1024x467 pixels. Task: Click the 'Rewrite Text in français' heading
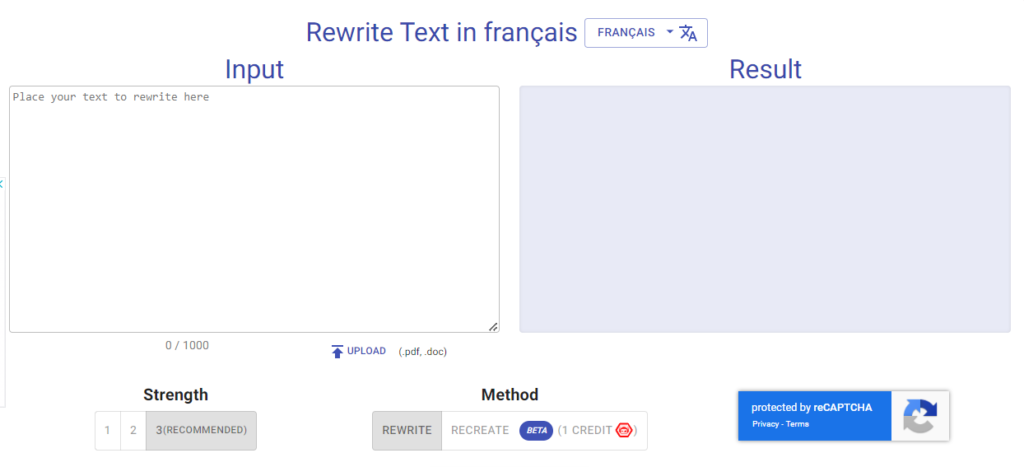(441, 33)
